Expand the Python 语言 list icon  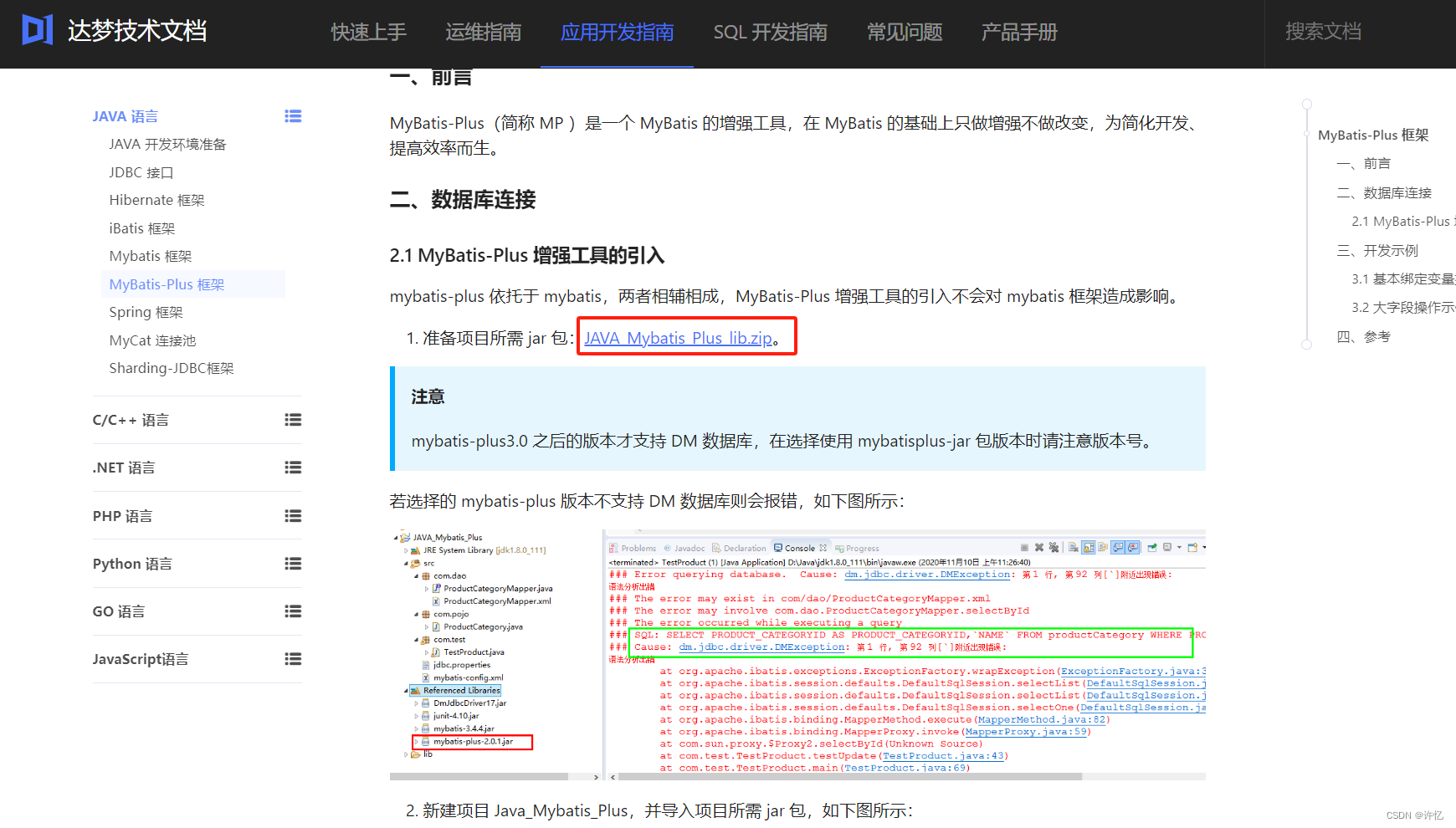click(x=293, y=564)
